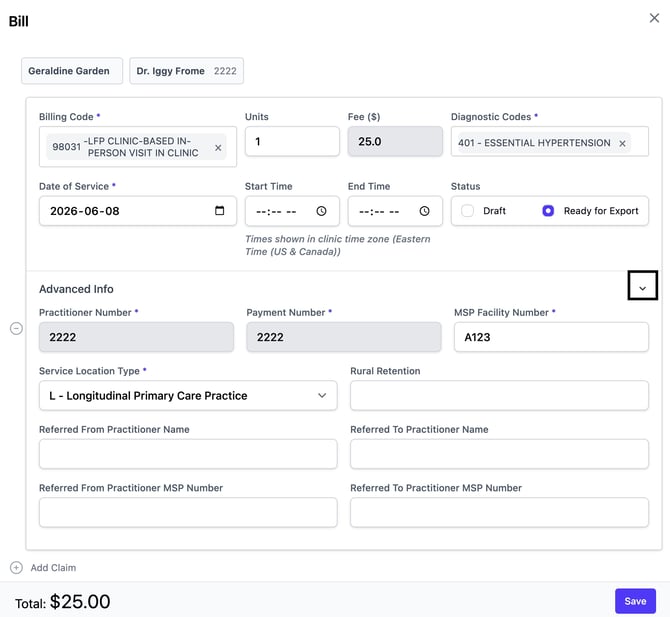Screen dimensions: 670x617
Task: Remove the 98031 billing code chip
Action: [218, 147]
